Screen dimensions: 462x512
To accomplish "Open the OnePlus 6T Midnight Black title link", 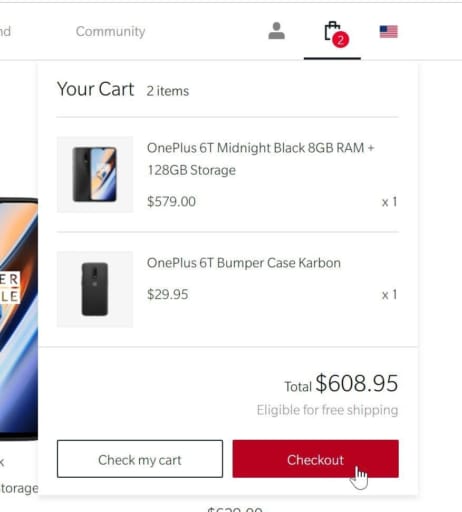I will [260, 159].
